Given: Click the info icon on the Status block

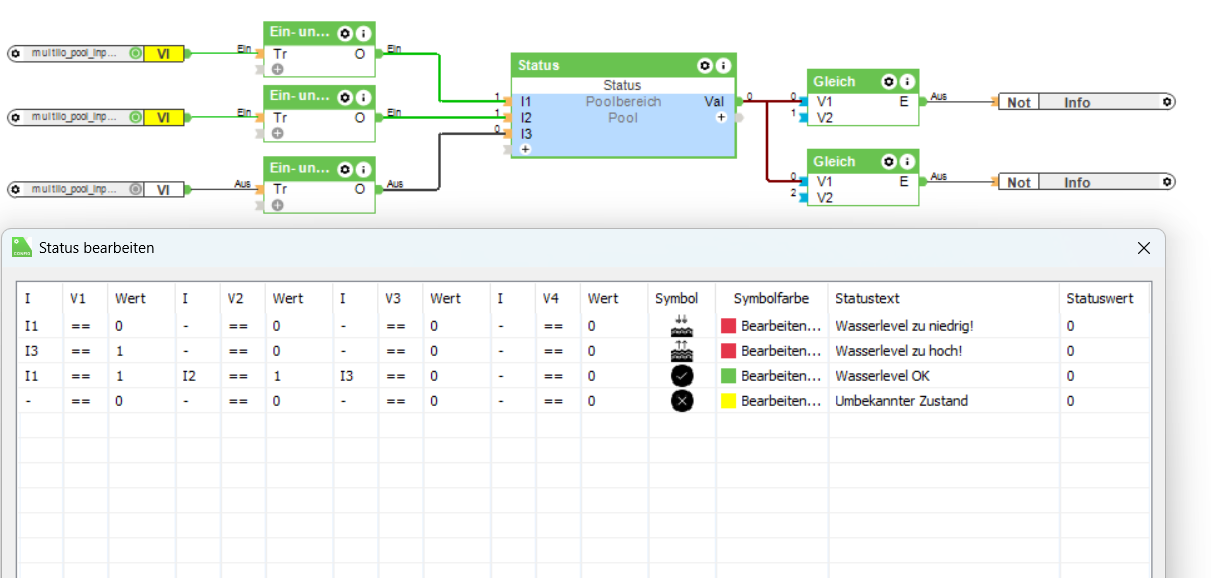Looking at the screenshot, I should click(x=722, y=65).
